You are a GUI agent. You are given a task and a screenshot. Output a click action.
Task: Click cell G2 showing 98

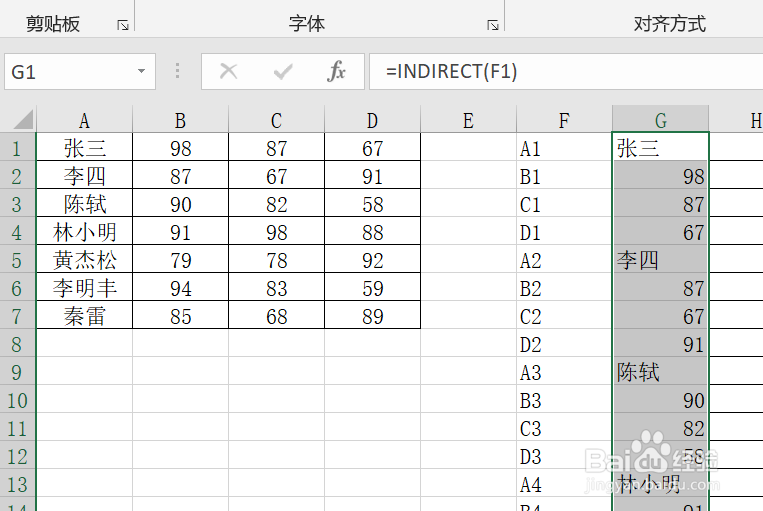(660, 175)
